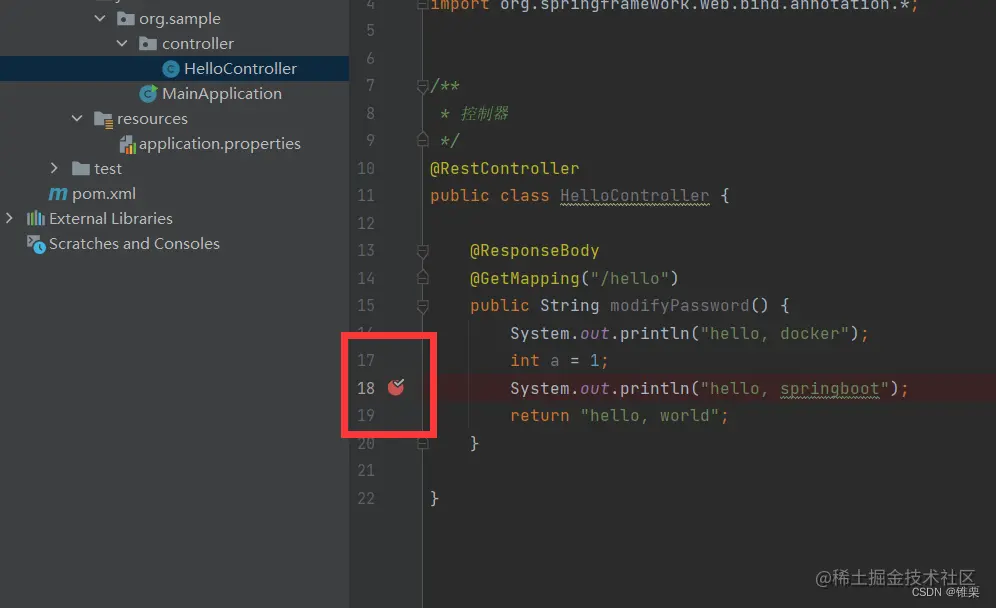996x608 pixels.
Task: Click the test folder icon
Action: (81, 168)
